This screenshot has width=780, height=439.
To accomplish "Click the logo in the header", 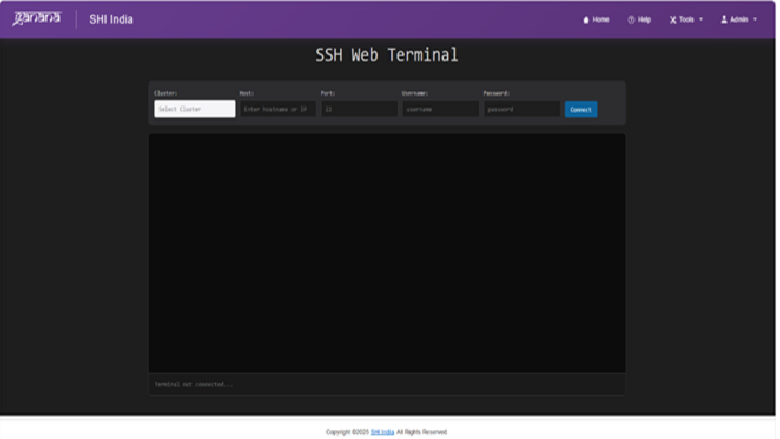I will click(37, 18).
